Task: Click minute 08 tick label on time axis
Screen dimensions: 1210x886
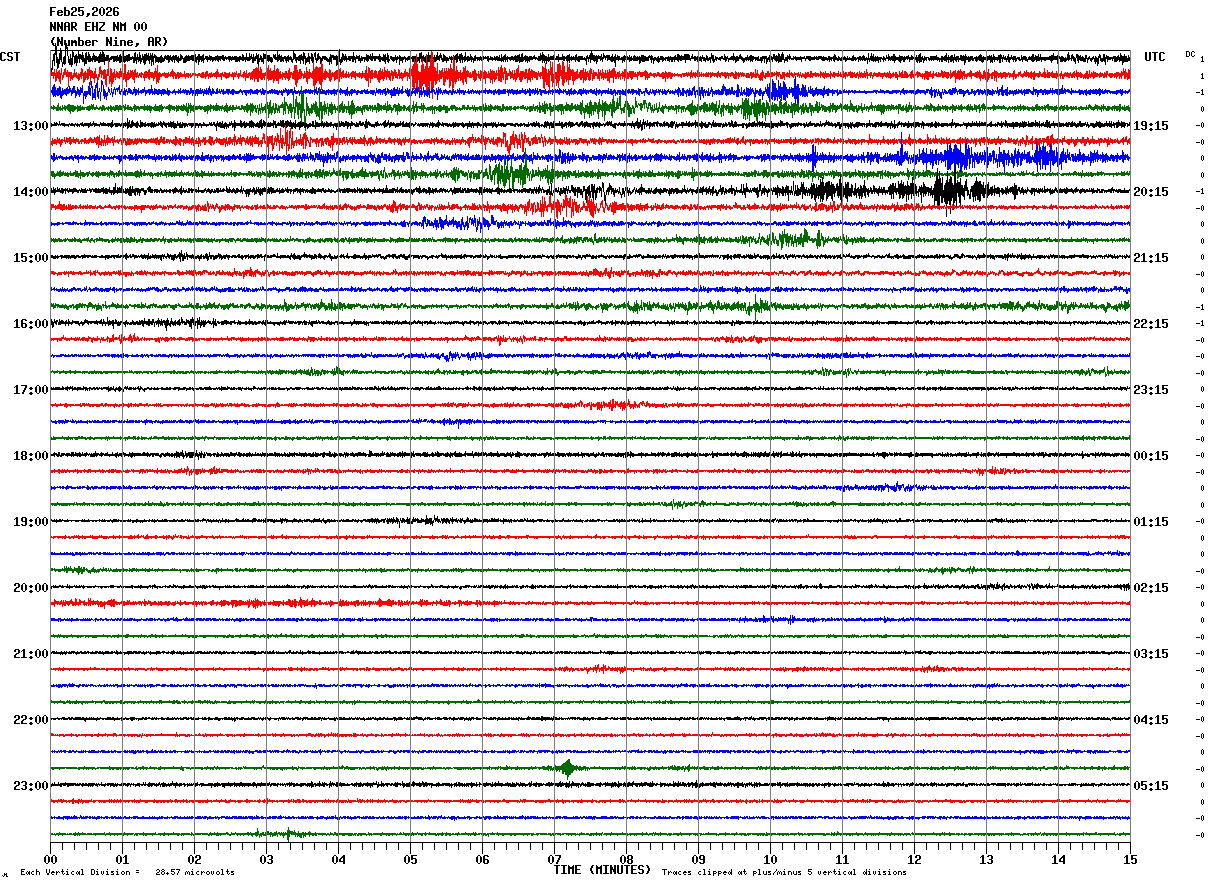Action: click(x=626, y=859)
